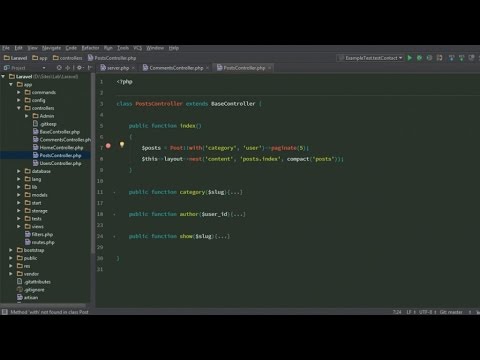The width and height of the screenshot is (480, 360).
Task: Close the CommentsController.php tab
Action: (x=207, y=68)
